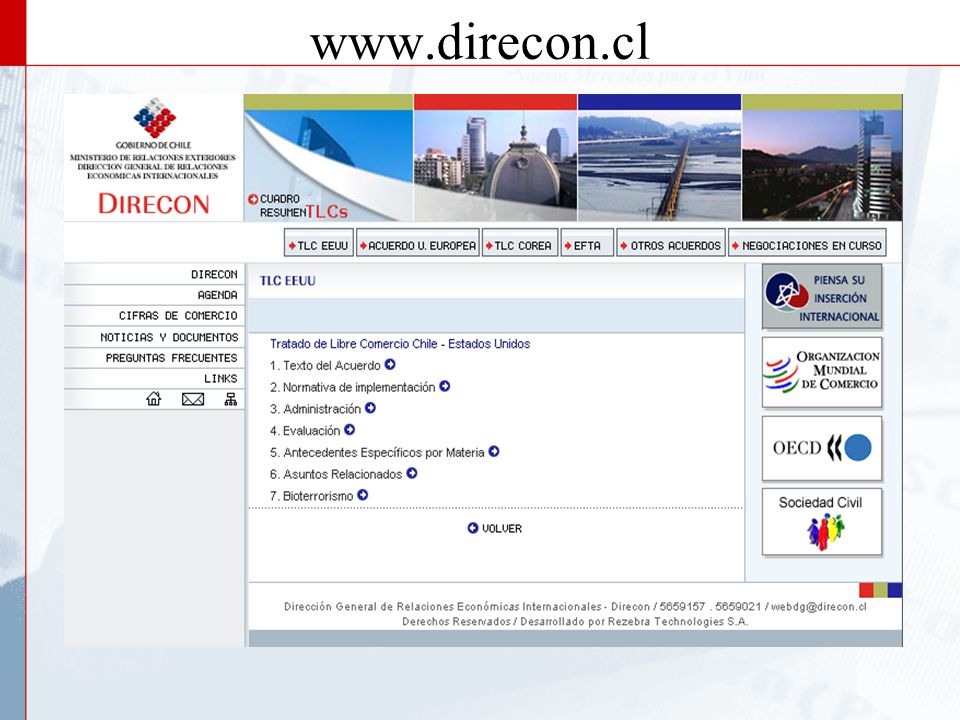Click the home icon in the sidebar
Image resolution: width=960 pixels, height=720 pixels.
(x=154, y=399)
